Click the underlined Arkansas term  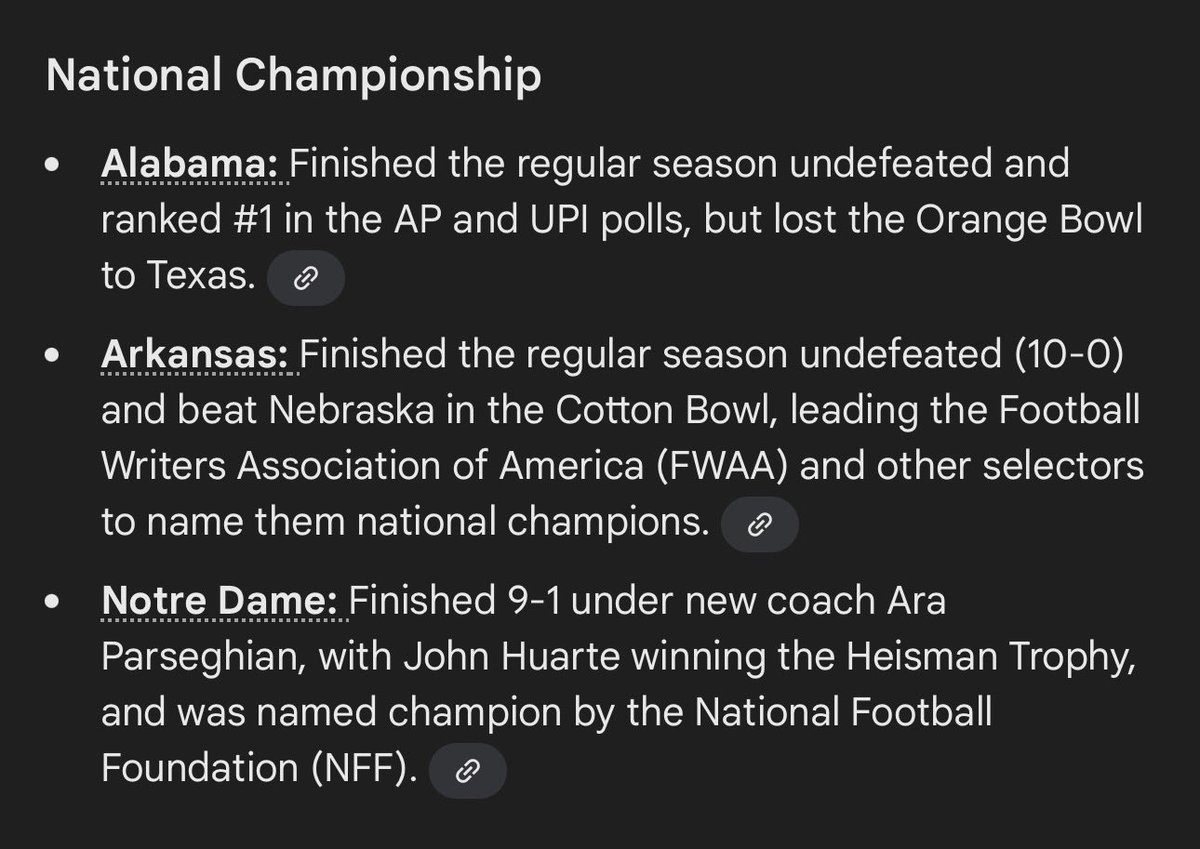pos(199,356)
